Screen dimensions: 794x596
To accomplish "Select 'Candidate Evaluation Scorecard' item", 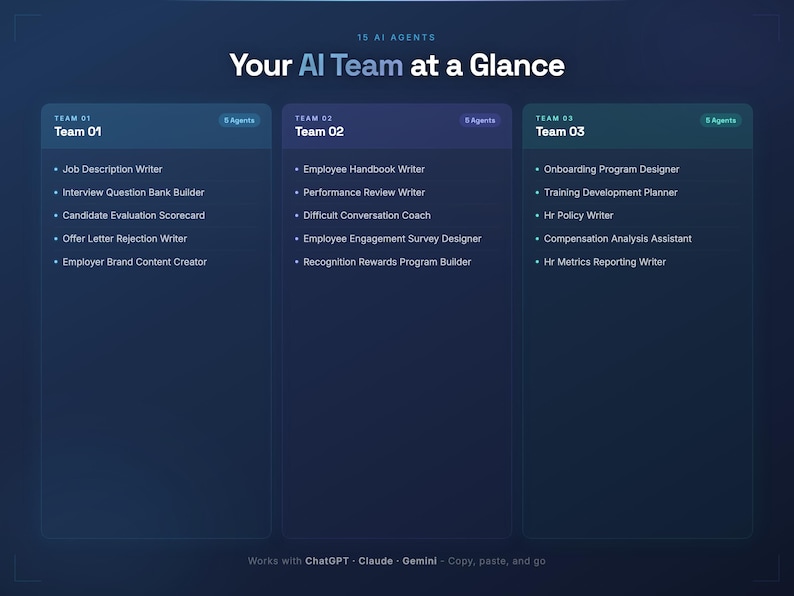I will [x=134, y=216].
